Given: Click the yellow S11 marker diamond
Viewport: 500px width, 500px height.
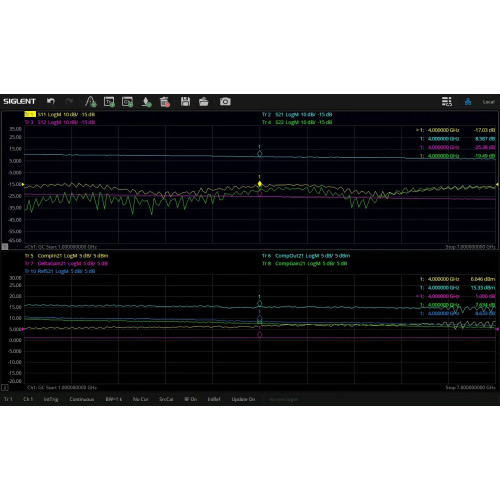Looking at the screenshot, I should coord(260,184).
